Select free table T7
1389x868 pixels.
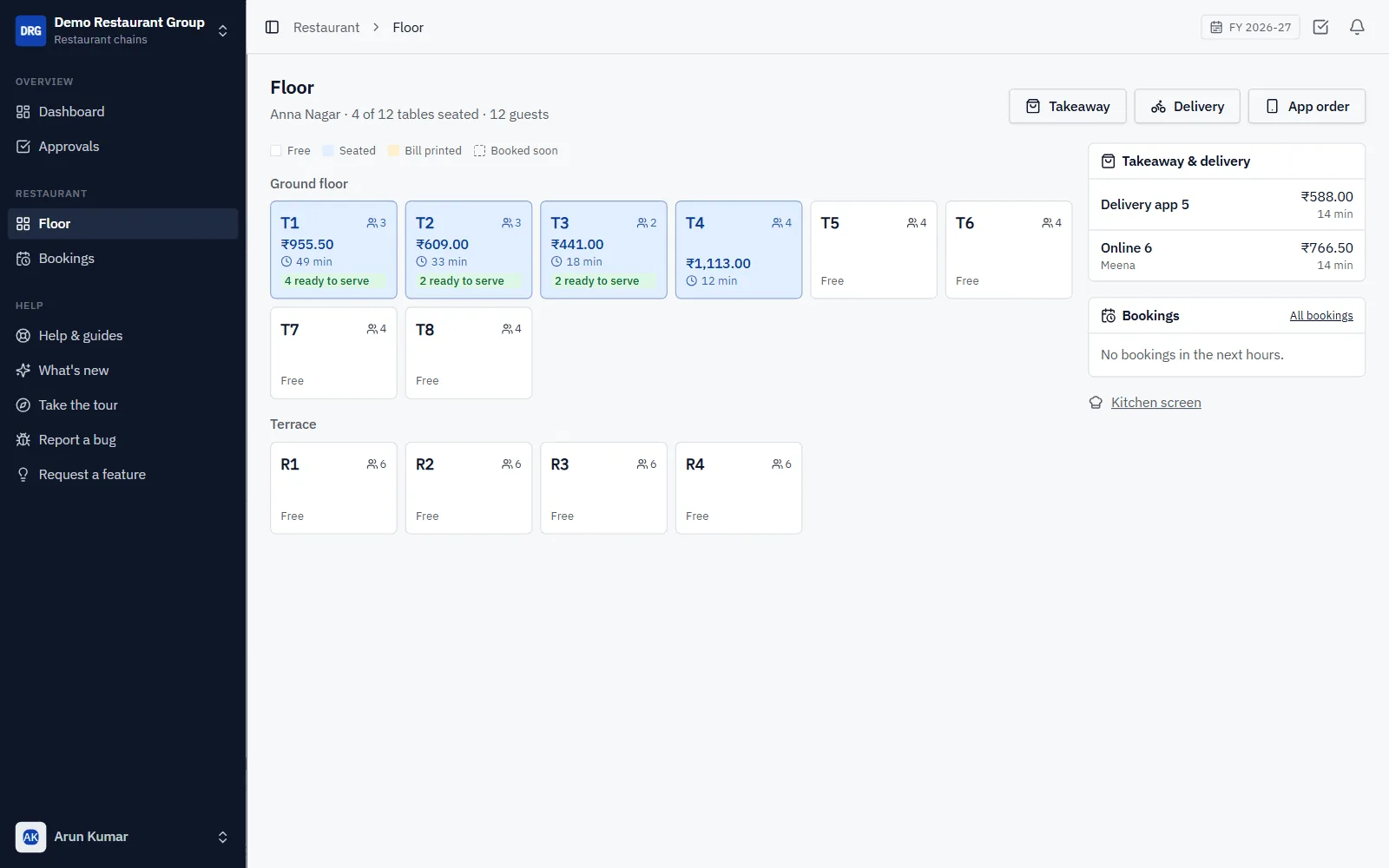[x=333, y=353]
